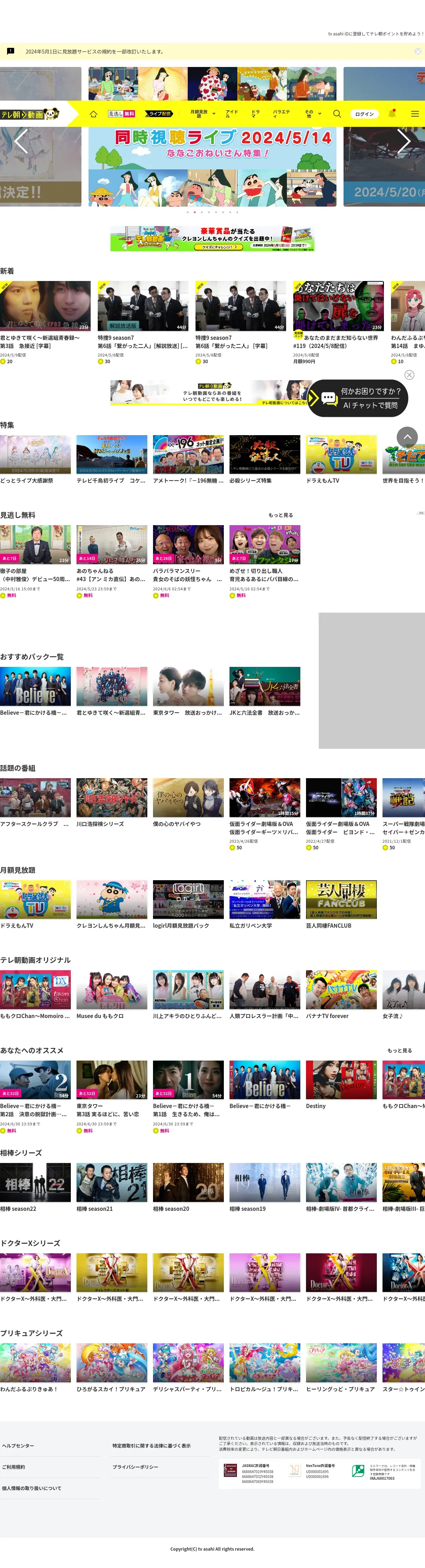Viewport: 425px width, 1568px height.
Task: Open the 東京タワー 放送おっかけ pack
Action: click(188, 686)
